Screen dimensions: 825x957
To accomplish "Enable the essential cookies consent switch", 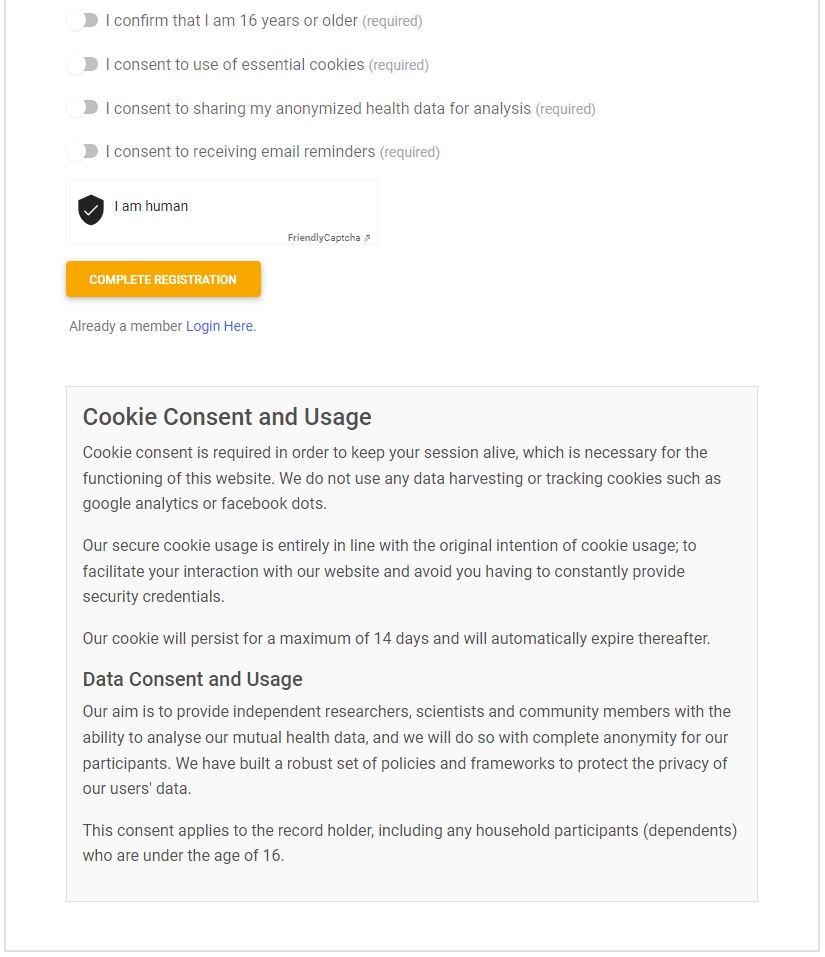I will click(x=83, y=65).
